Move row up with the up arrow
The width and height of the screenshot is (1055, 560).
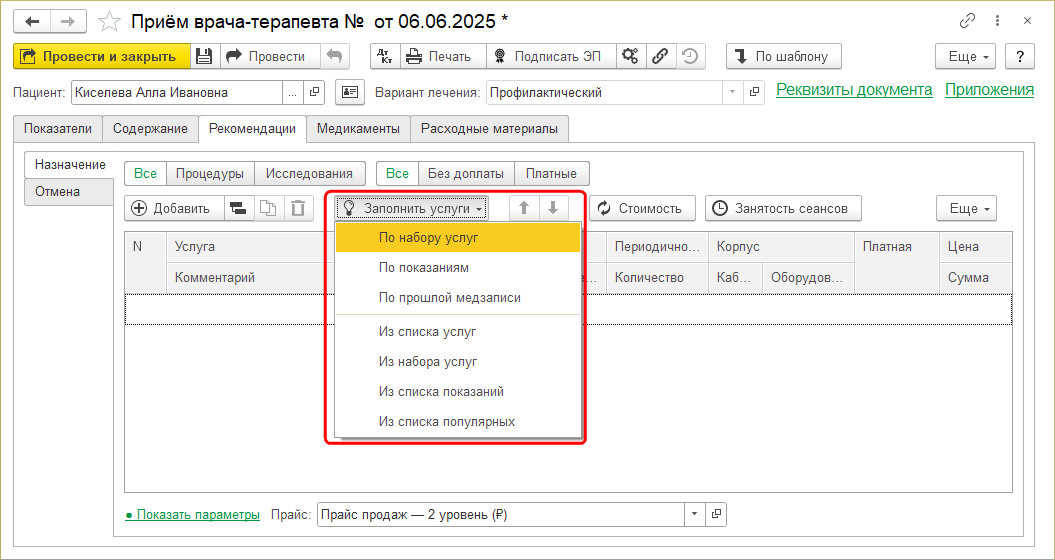pyautogui.click(x=524, y=209)
